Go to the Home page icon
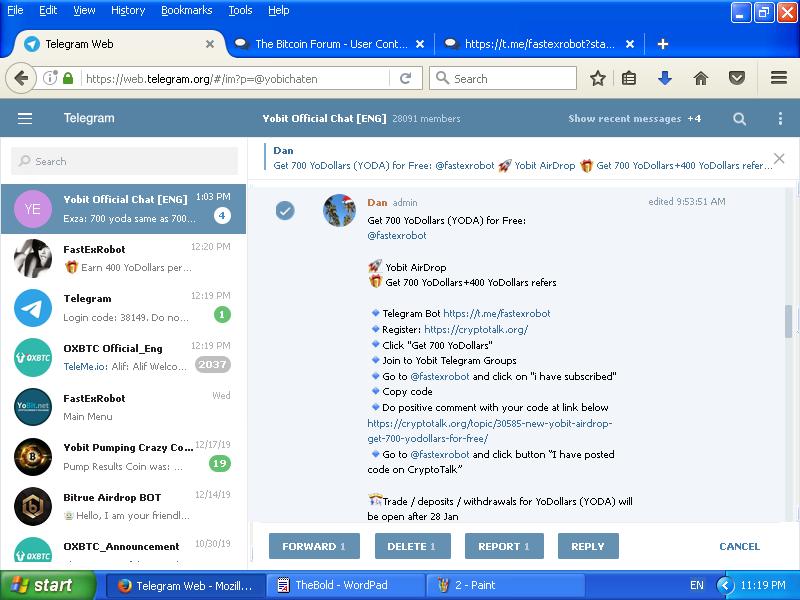This screenshot has width=800, height=600. click(701, 79)
